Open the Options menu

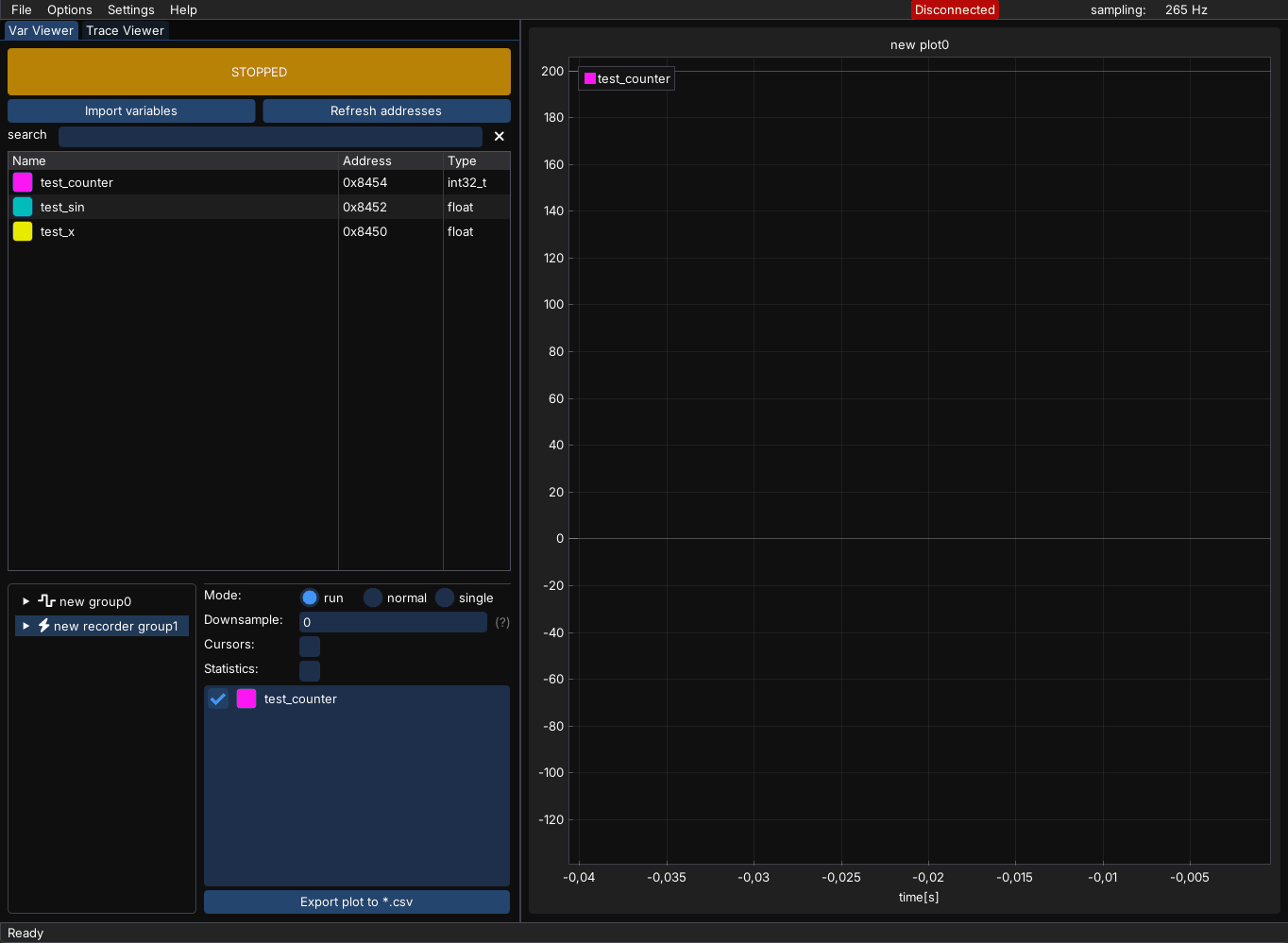70,9
